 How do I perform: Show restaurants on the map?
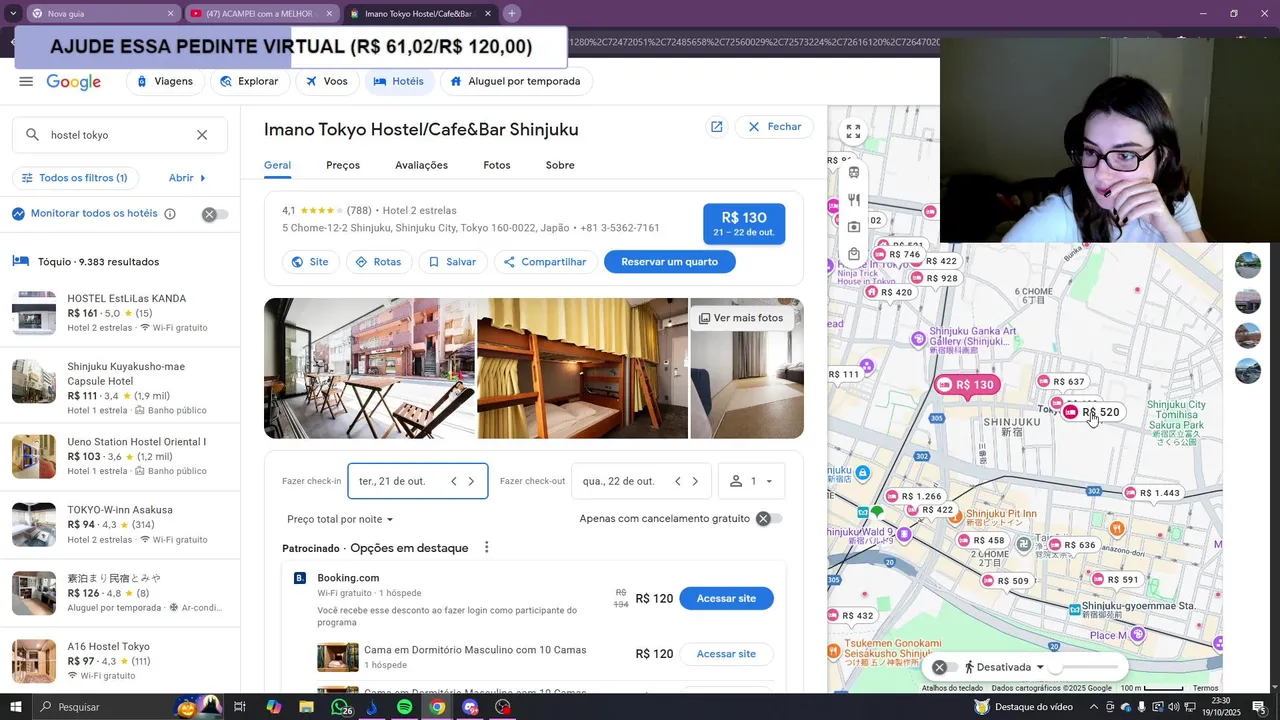pos(853,200)
